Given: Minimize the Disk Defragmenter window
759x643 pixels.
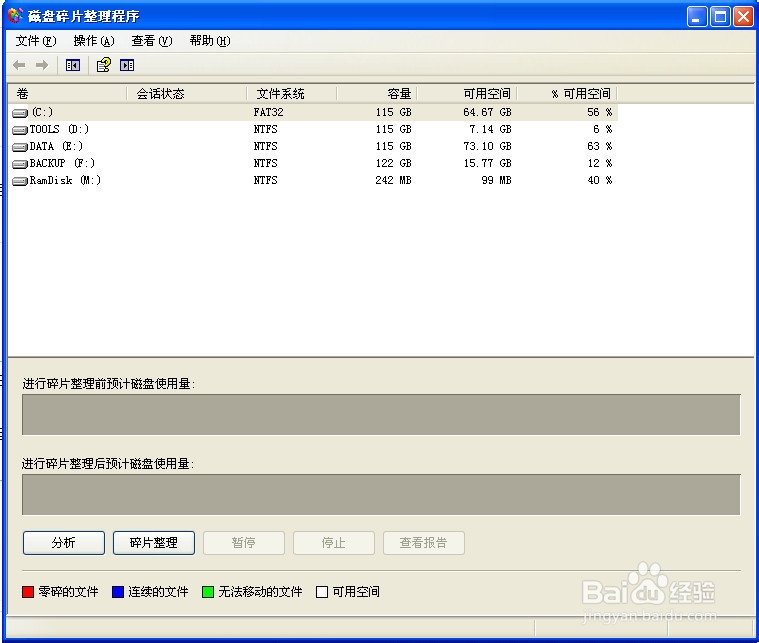Looking at the screenshot, I should (x=697, y=17).
